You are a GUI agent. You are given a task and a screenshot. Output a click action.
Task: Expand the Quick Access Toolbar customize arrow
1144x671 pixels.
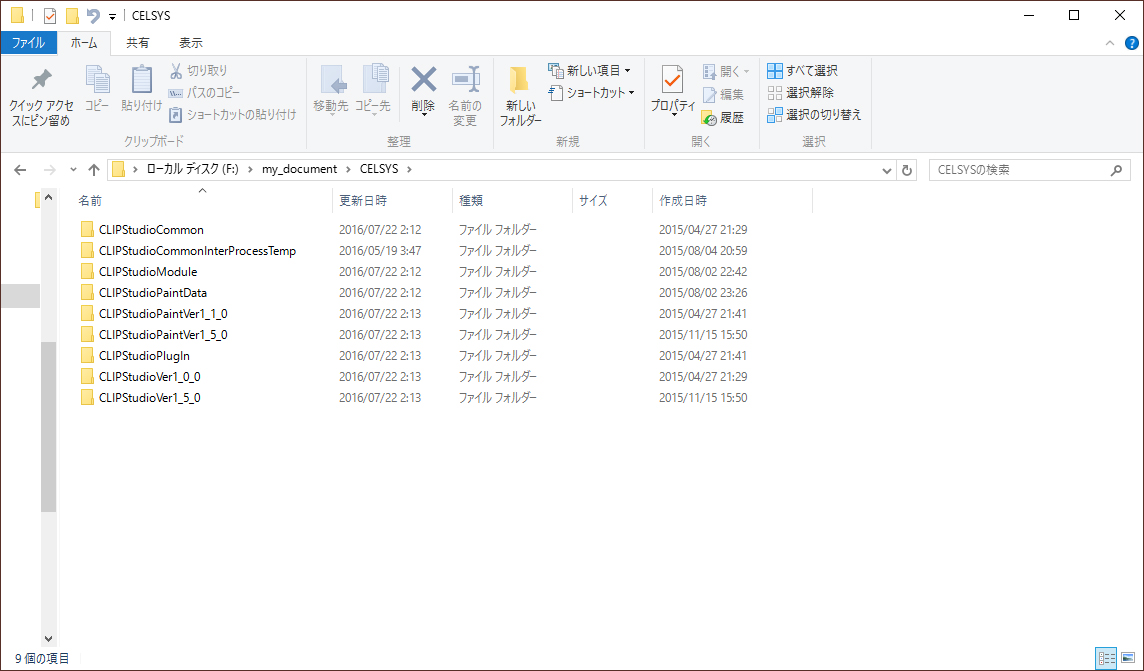tap(112, 16)
